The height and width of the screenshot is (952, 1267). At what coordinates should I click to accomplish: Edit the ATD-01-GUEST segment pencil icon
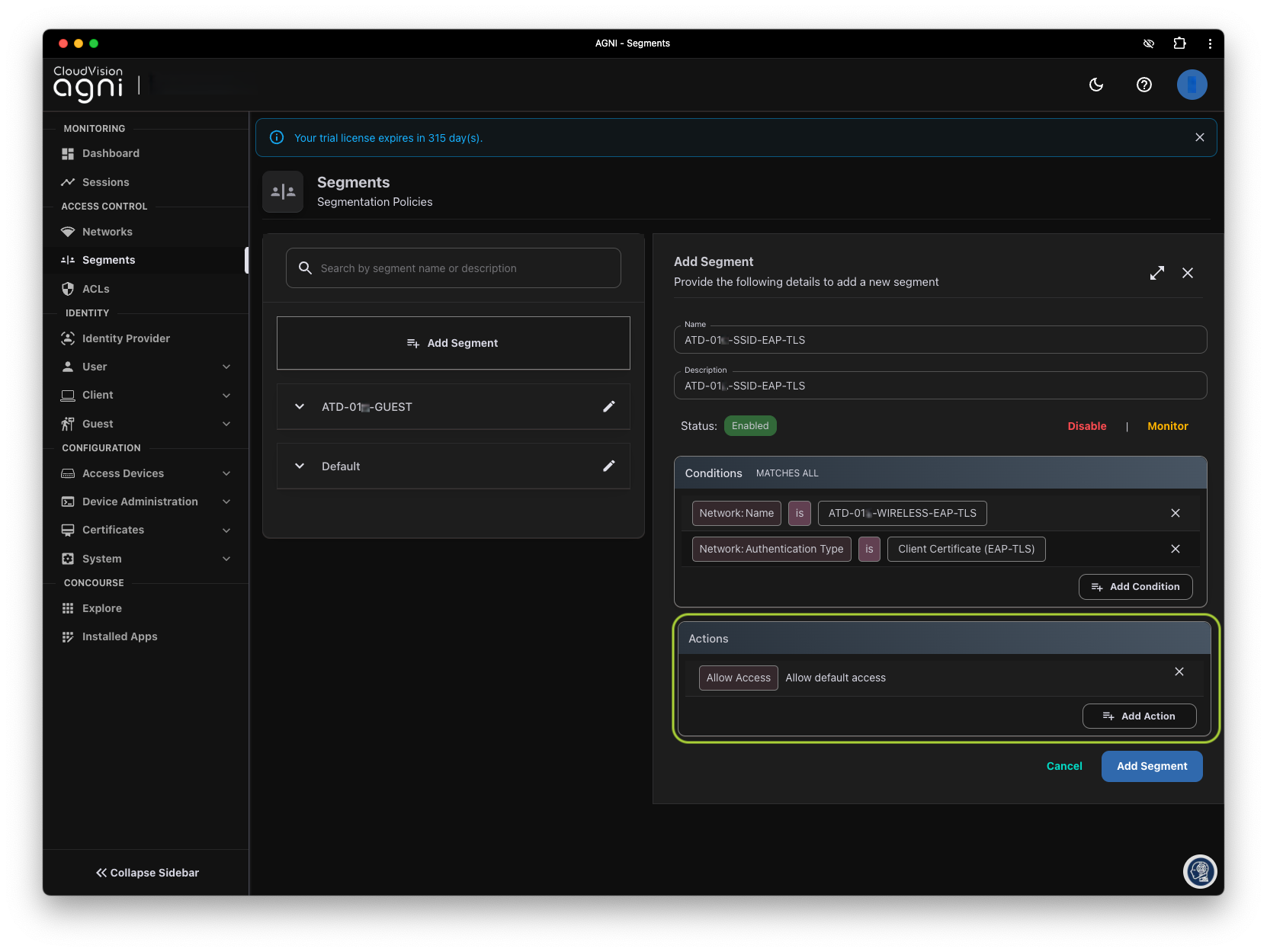pos(608,407)
